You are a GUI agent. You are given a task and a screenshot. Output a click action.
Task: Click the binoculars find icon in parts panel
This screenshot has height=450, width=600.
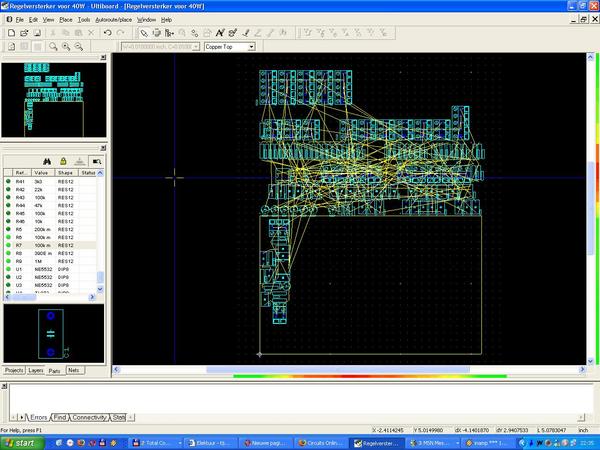tap(46, 160)
